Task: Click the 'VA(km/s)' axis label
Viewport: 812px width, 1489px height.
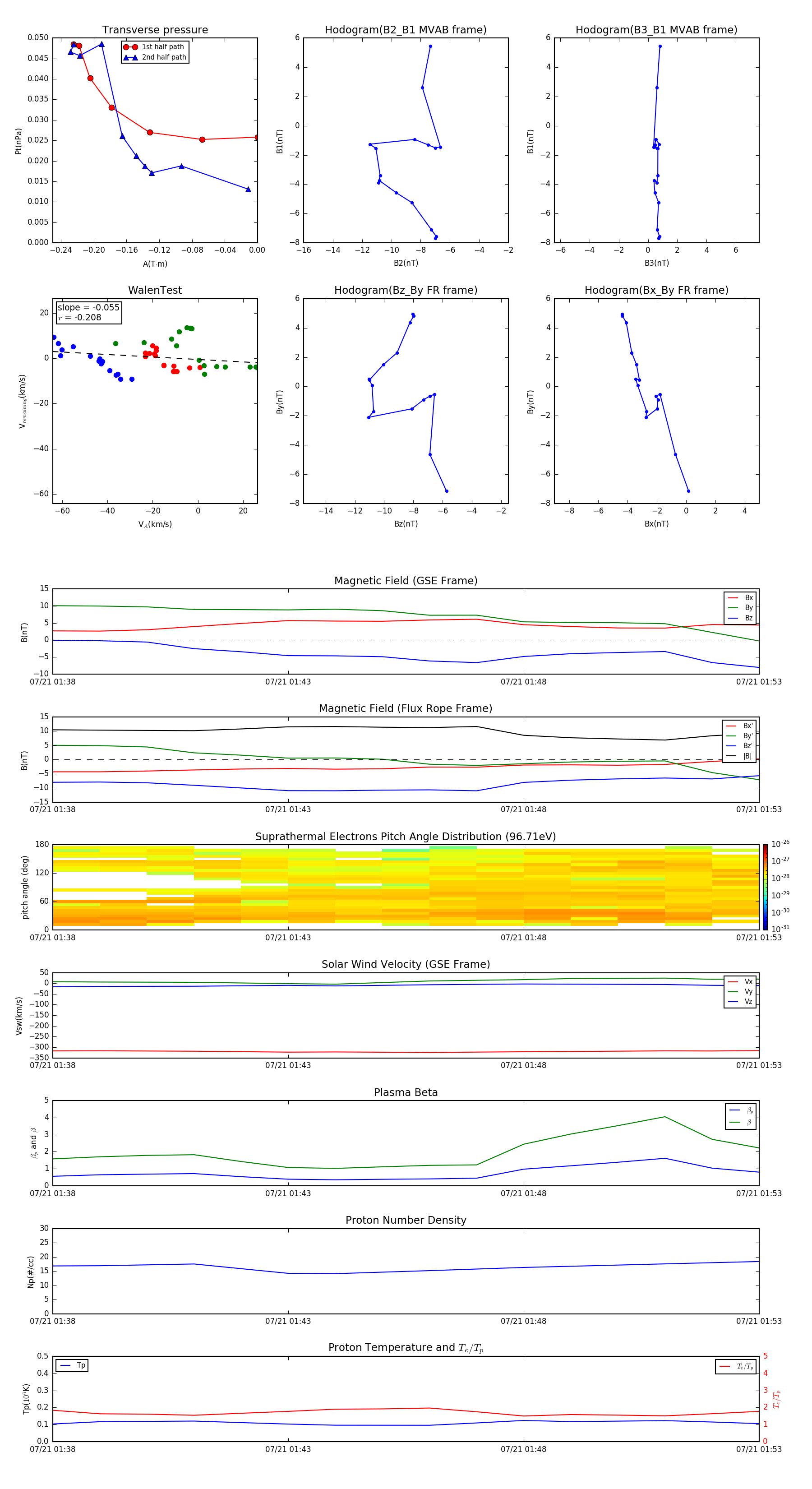Action: [x=155, y=524]
